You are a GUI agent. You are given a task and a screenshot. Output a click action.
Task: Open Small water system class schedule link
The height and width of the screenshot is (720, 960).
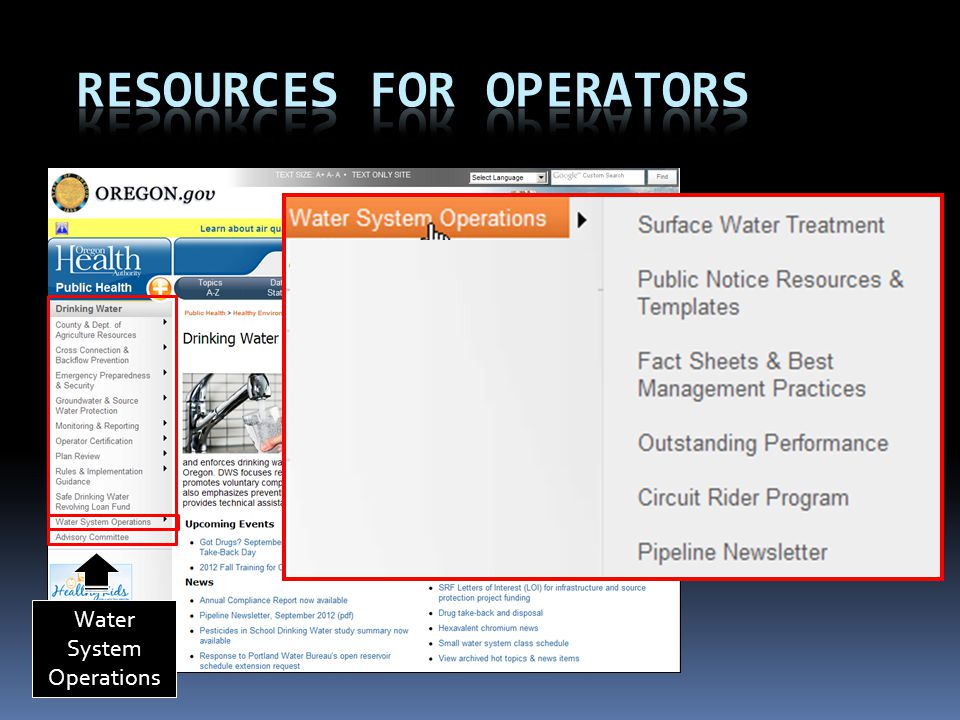pyautogui.click(x=503, y=643)
